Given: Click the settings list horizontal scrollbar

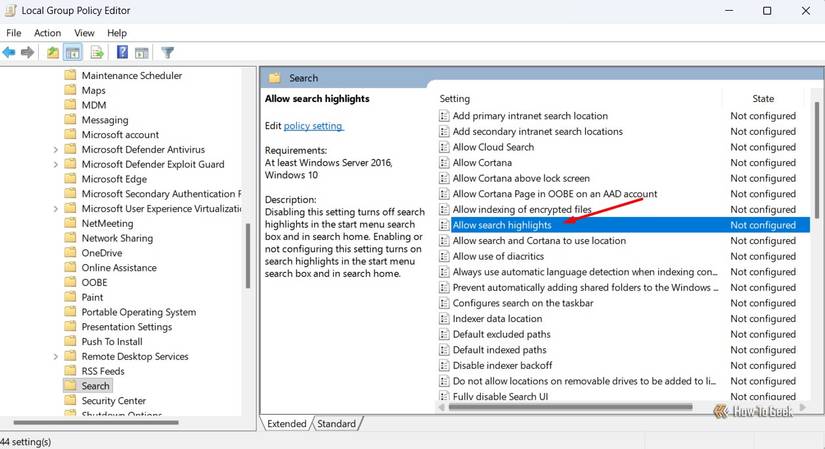Looking at the screenshot, I should tap(570, 406).
